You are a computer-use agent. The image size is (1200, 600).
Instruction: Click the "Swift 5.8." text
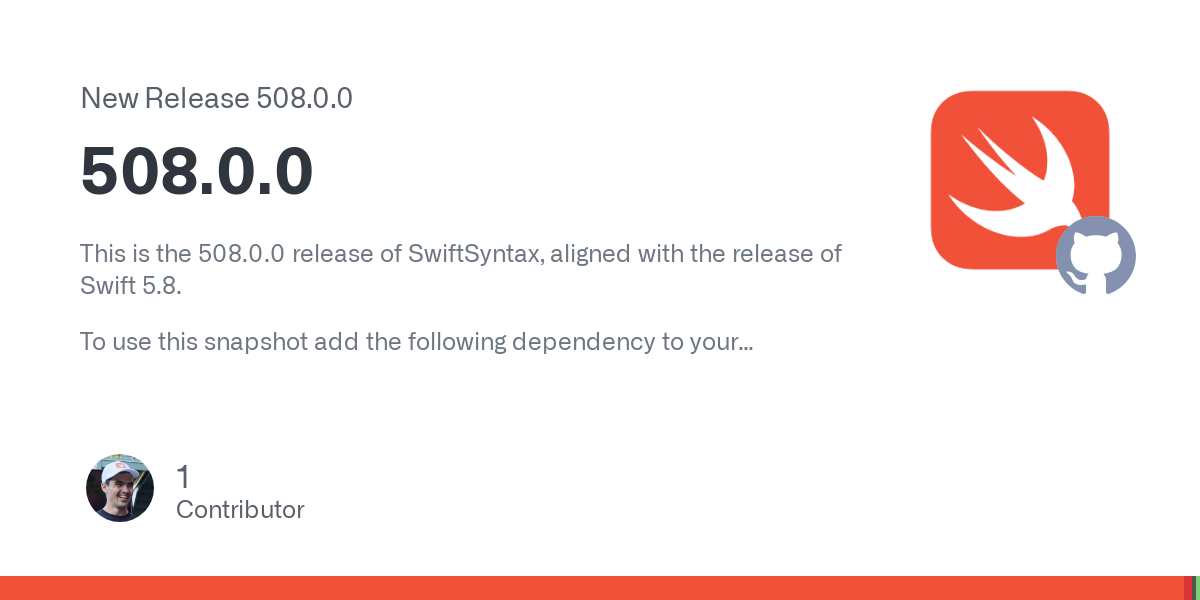click(x=132, y=286)
